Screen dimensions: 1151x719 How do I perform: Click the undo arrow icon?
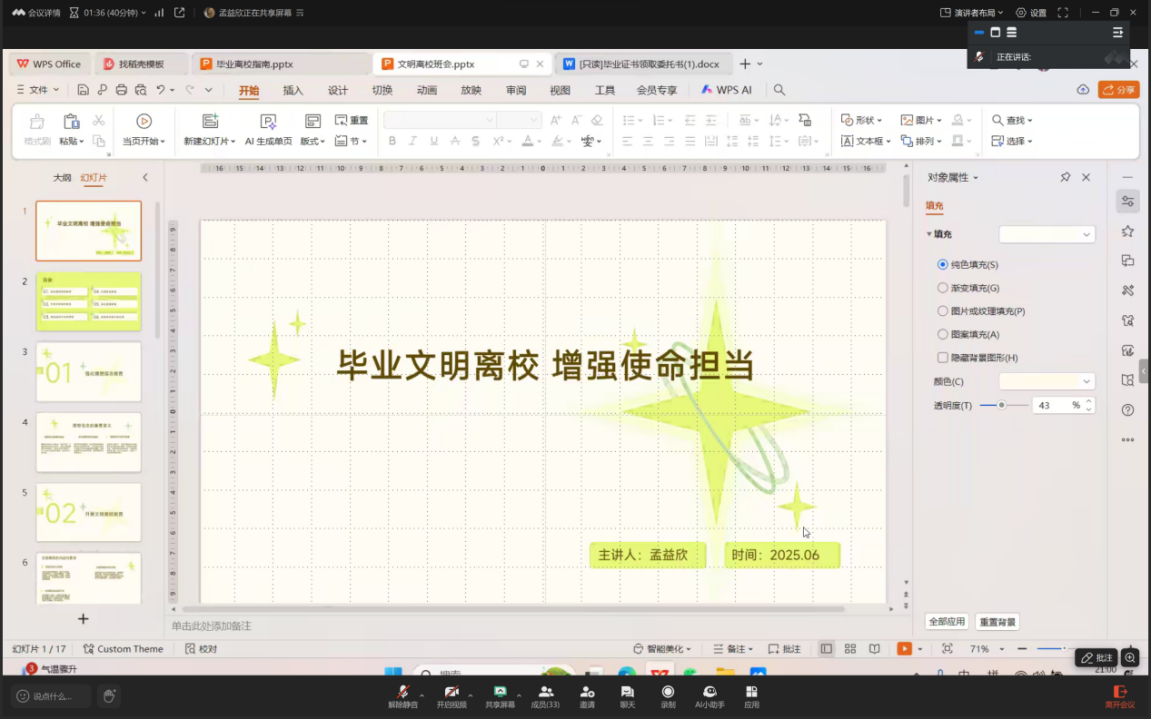coord(161,90)
